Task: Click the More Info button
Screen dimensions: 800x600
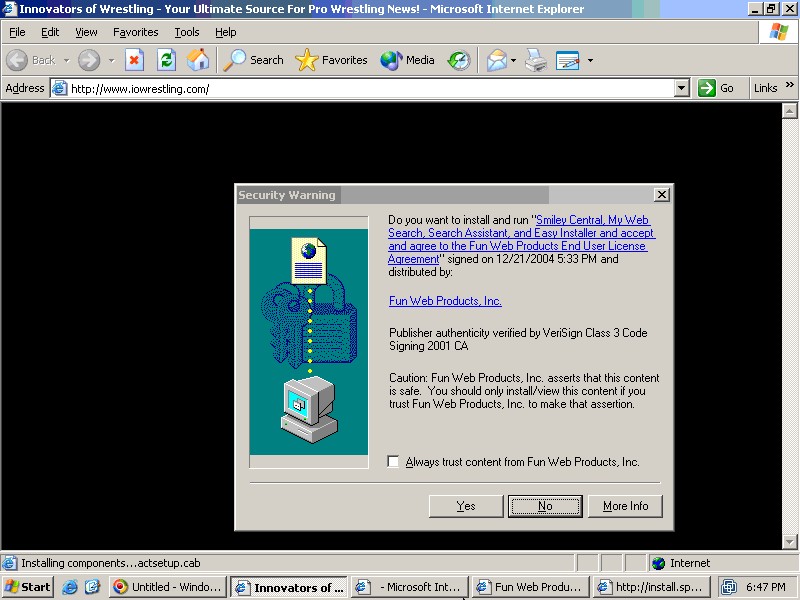Action: (626, 506)
